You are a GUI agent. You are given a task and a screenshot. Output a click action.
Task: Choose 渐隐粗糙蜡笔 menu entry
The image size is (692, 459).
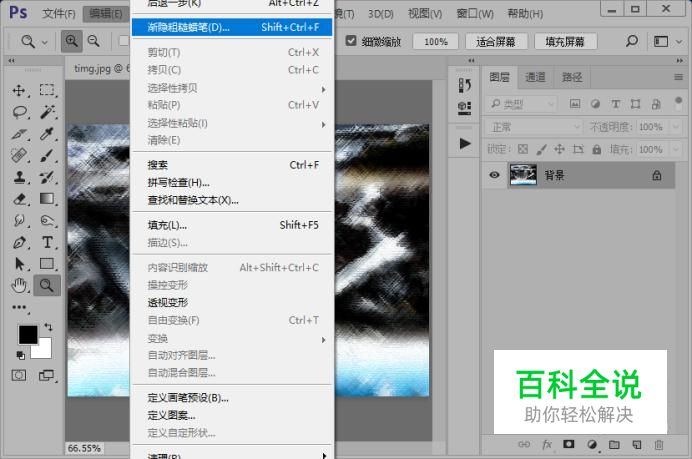pyautogui.click(x=232, y=27)
